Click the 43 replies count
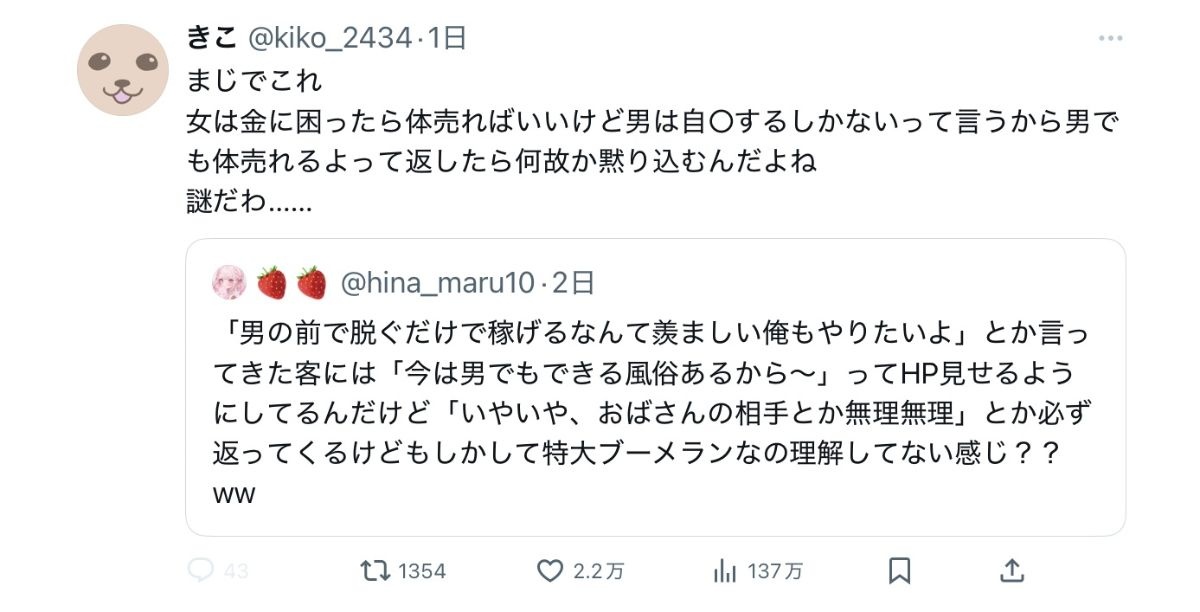The width and height of the screenshot is (1200, 612). [x=236, y=572]
